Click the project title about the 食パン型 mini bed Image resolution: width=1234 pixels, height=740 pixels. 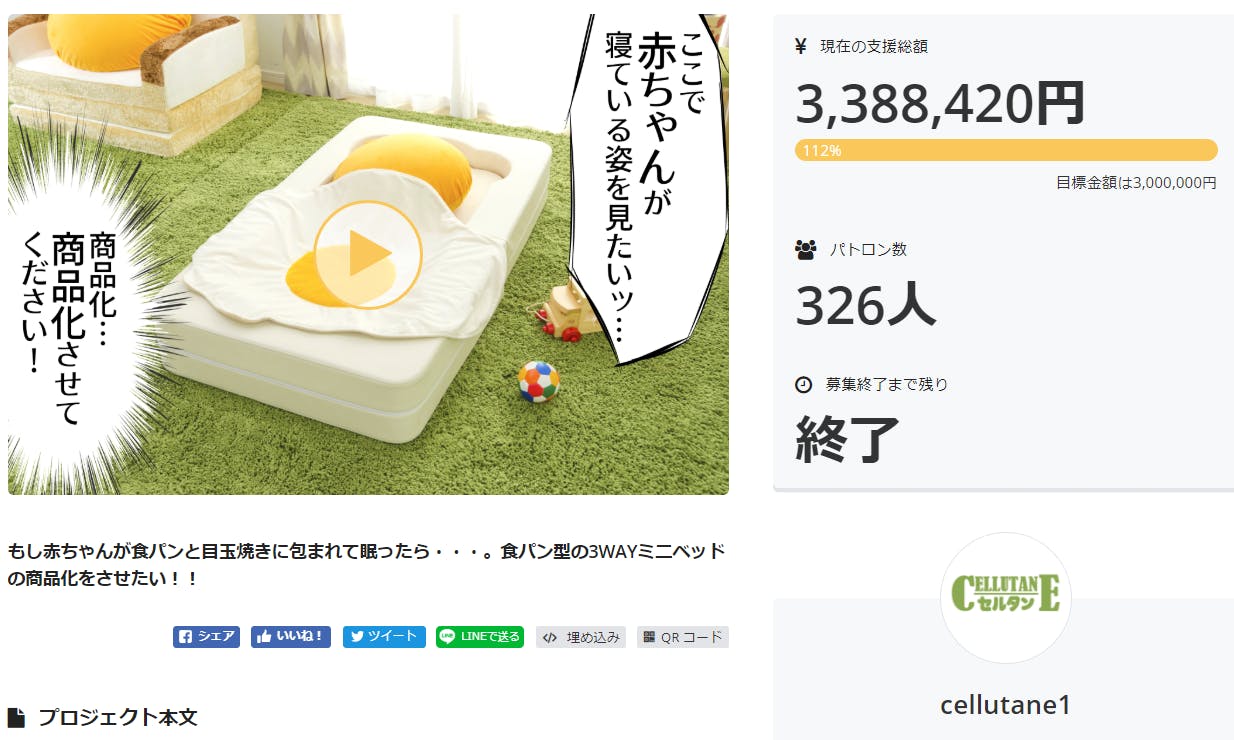(366, 565)
